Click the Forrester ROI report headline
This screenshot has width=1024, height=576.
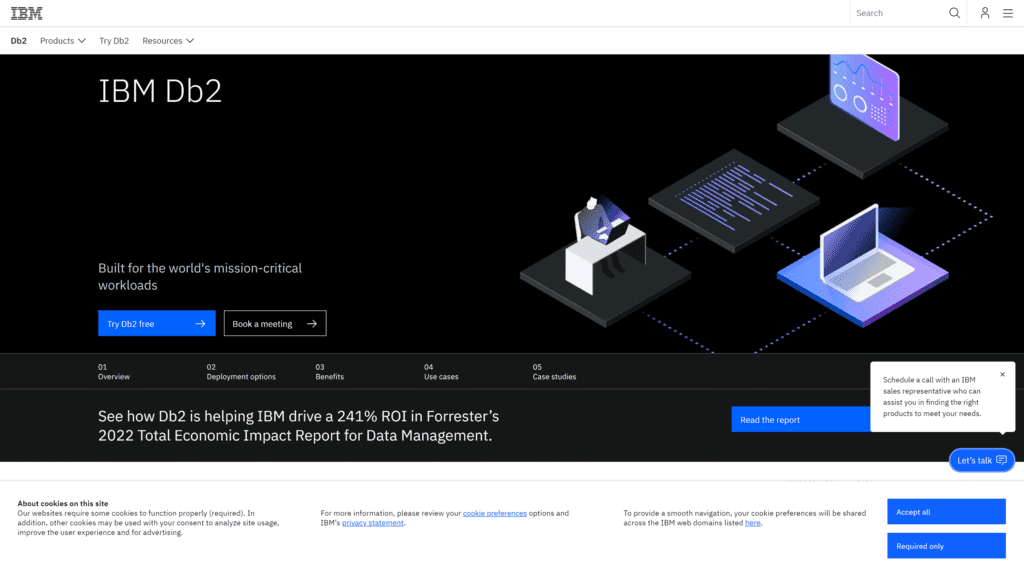coord(298,426)
